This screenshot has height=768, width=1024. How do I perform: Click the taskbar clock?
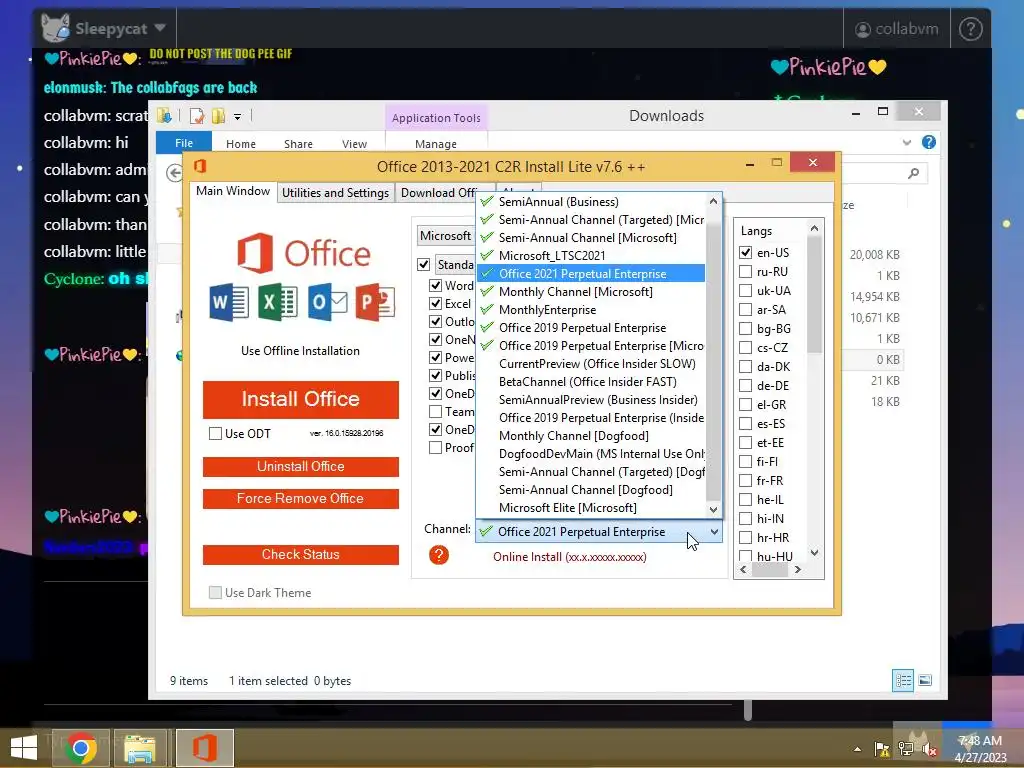pos(980,749)
